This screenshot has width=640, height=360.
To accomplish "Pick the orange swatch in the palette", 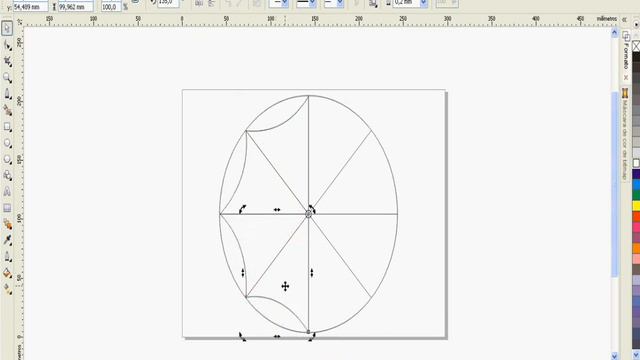I will [x=636, y=248].
